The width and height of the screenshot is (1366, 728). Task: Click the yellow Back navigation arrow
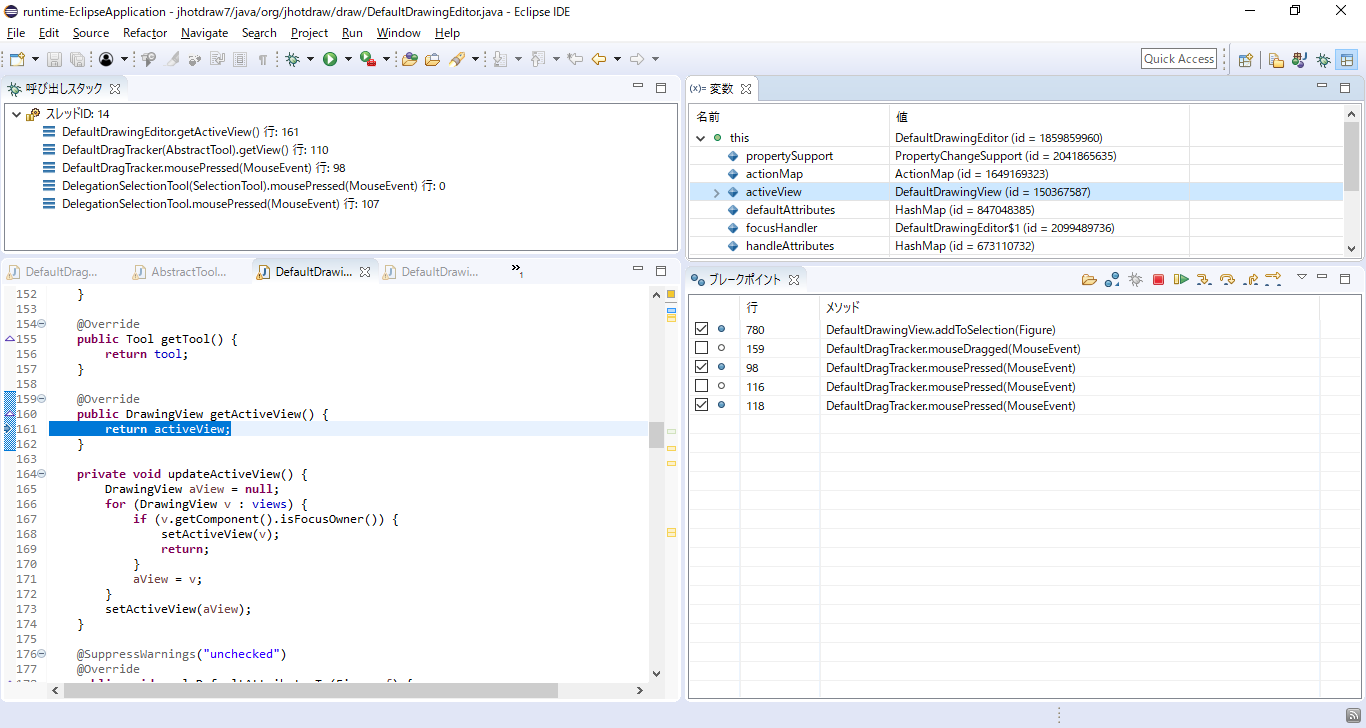[x=599, y=59]
